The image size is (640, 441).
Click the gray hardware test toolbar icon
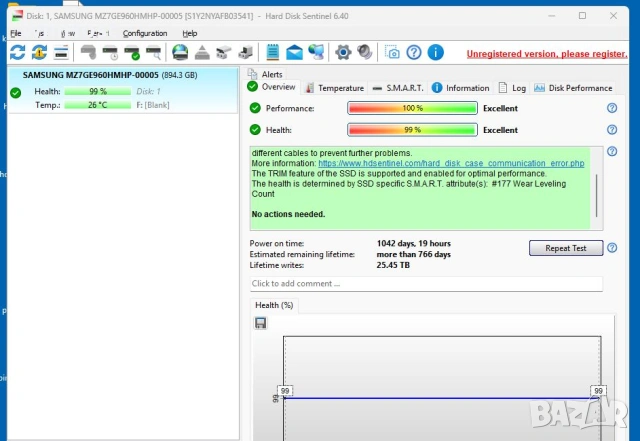click(88, 52)
